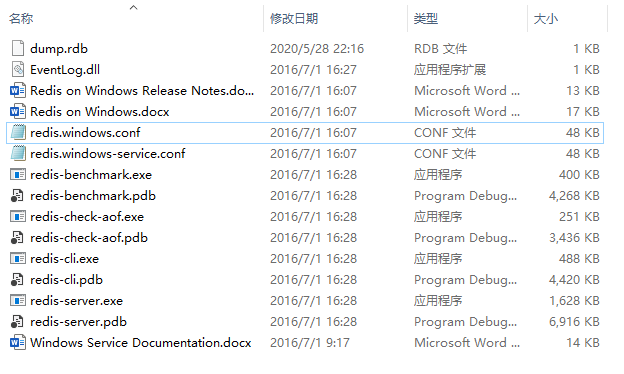Select Word icon for Windows Service Documentation
624x374 pixels.
point(18,342)
